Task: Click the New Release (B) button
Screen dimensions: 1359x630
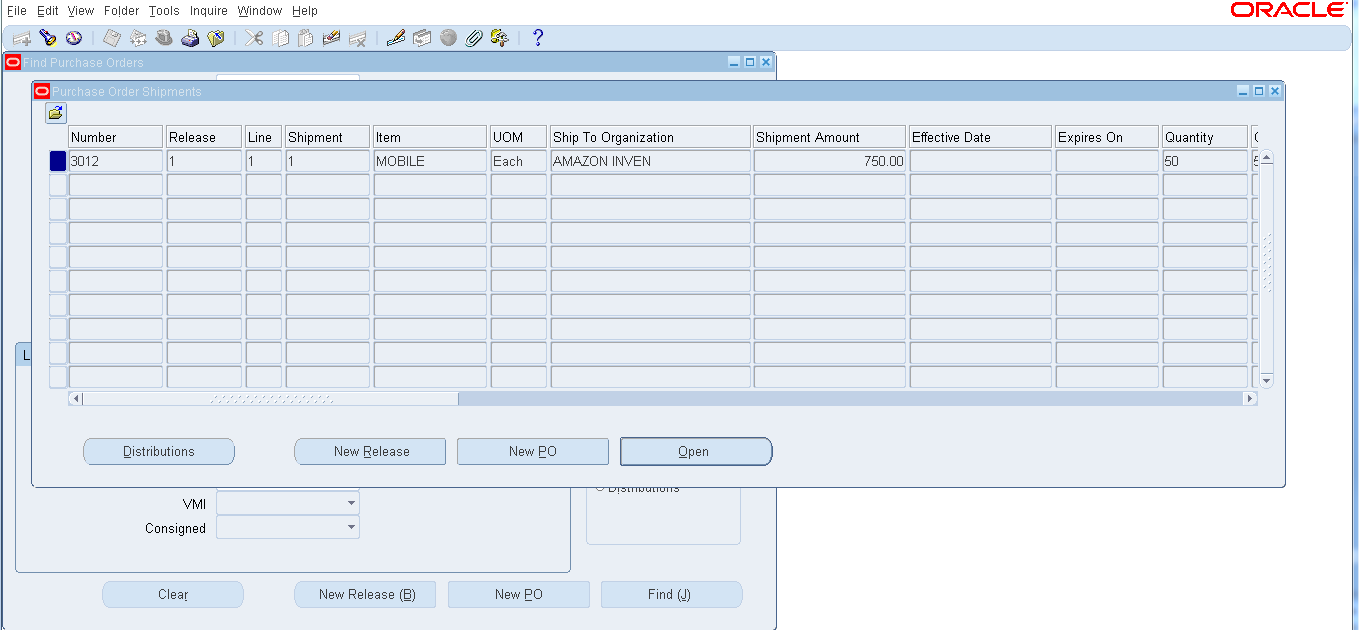Action: (367, 595)
